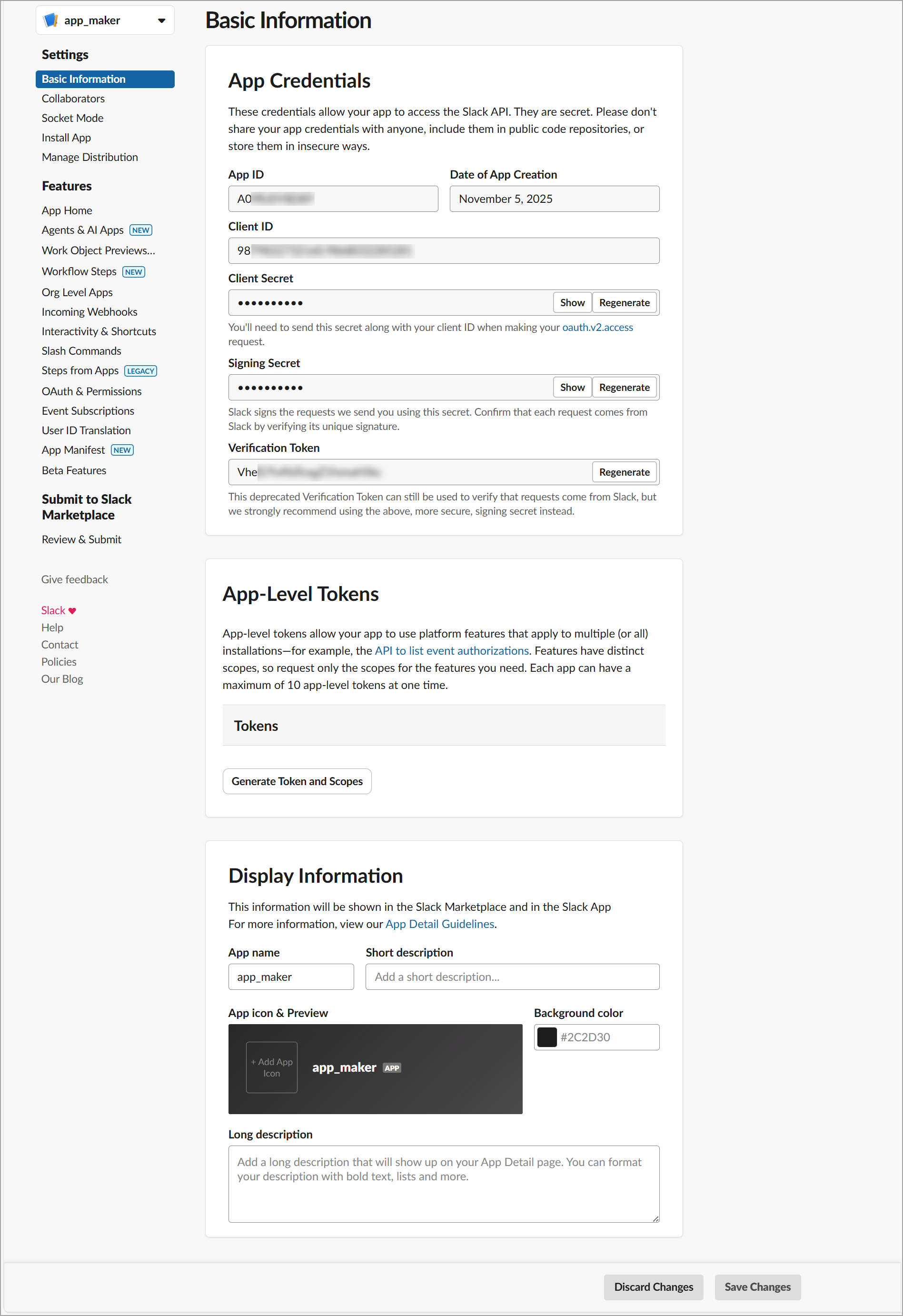Click Generate Token and Scopes button
Screen dimensions: 903x1316
click(297, 781)
